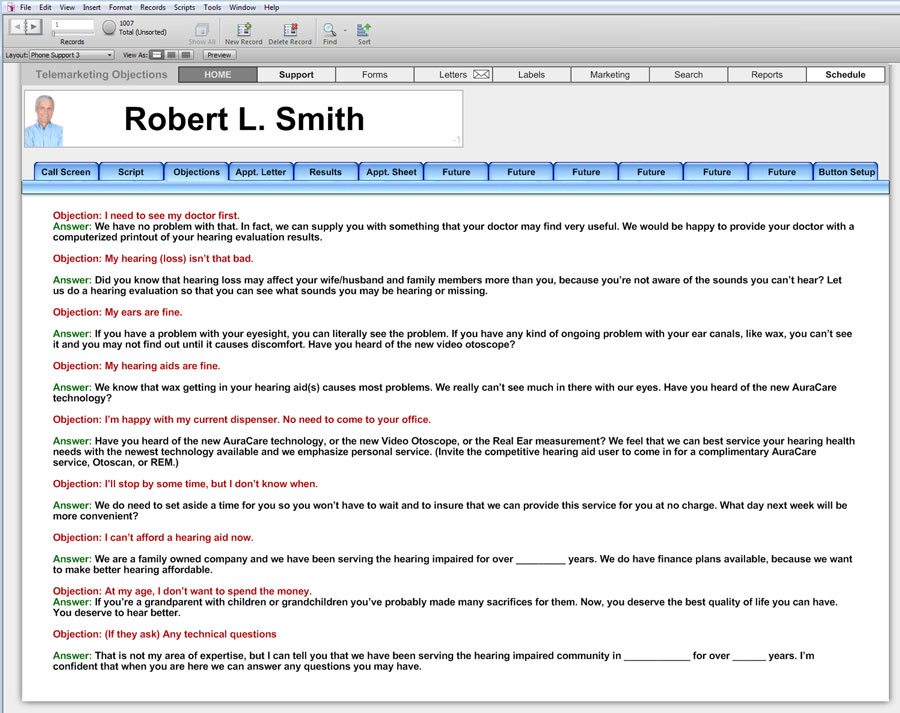Image resolution: width=900 pixels, height=713 pixels.
Task: Switch to the Appt. Sheet tab
Action: point(391,172)
